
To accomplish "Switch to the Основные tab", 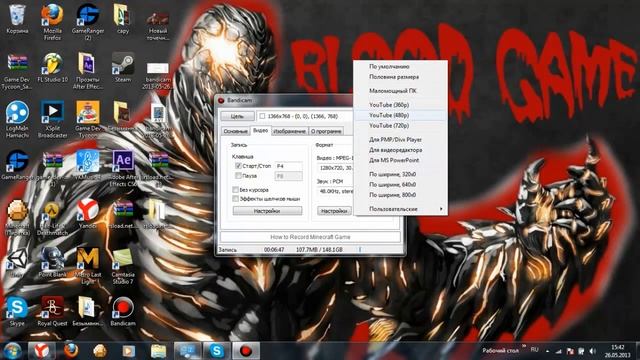I will [x=235, y=131].
